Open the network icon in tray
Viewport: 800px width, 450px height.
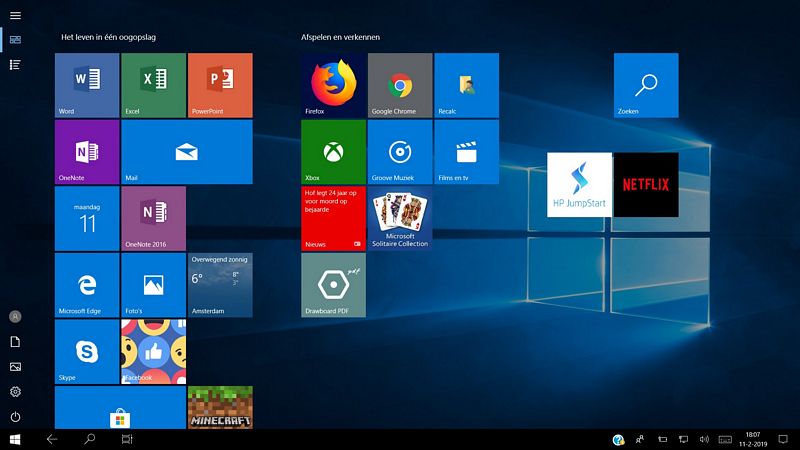[x=684, y=439]
